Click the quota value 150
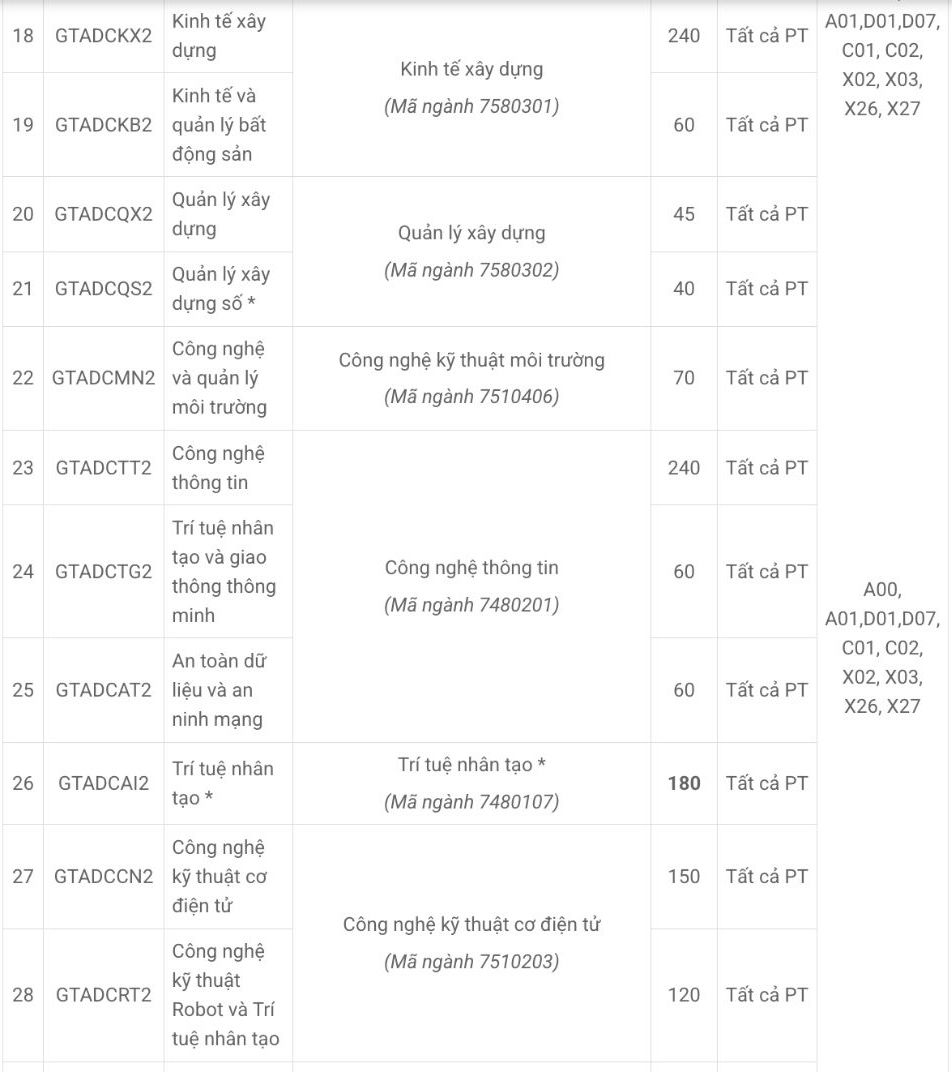This screenshot has height=1072, width=952. [x=684, y=876]
